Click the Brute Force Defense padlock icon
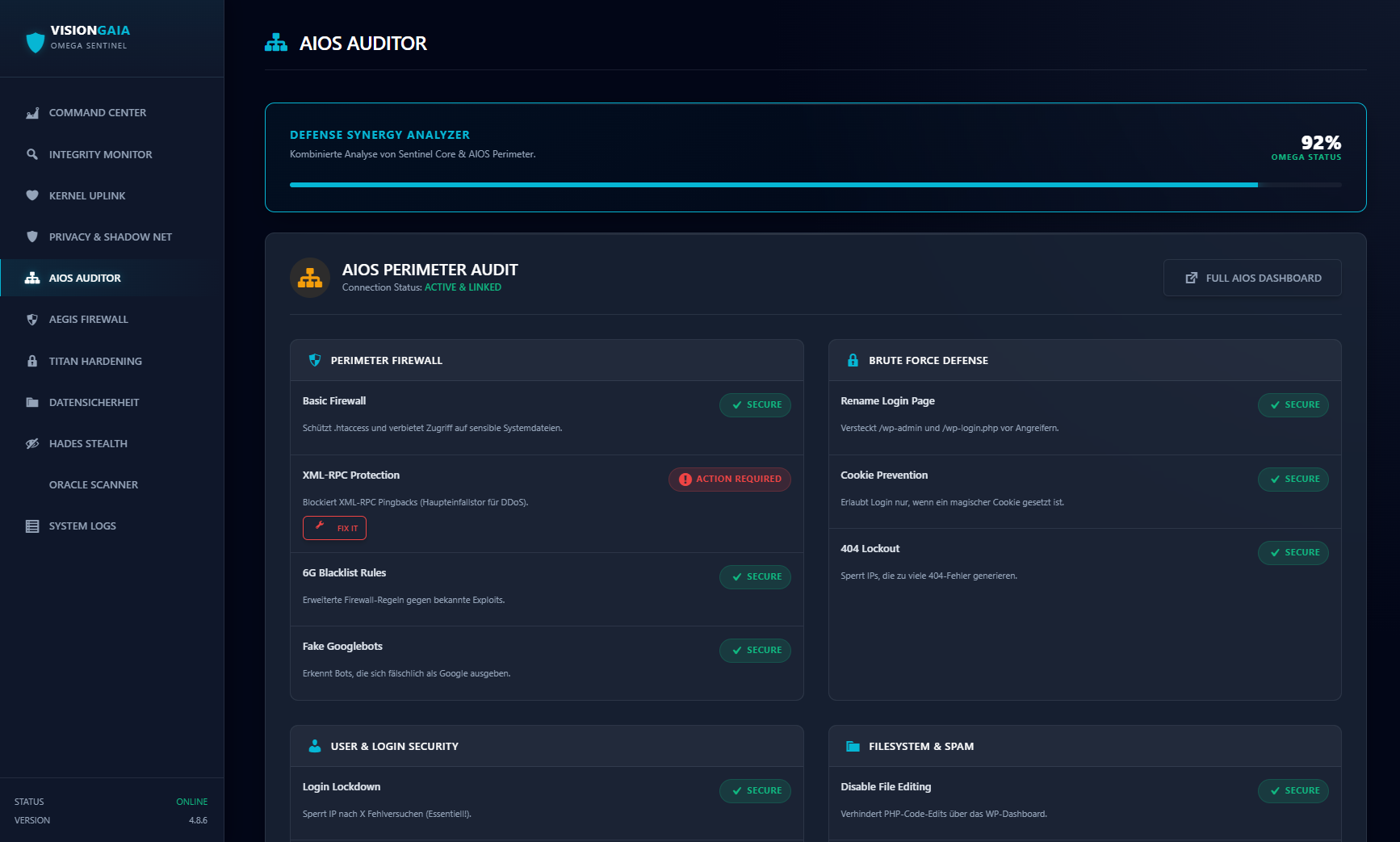Image resolution: width=1400 pixels, height=842 pixels. [853, 360]
